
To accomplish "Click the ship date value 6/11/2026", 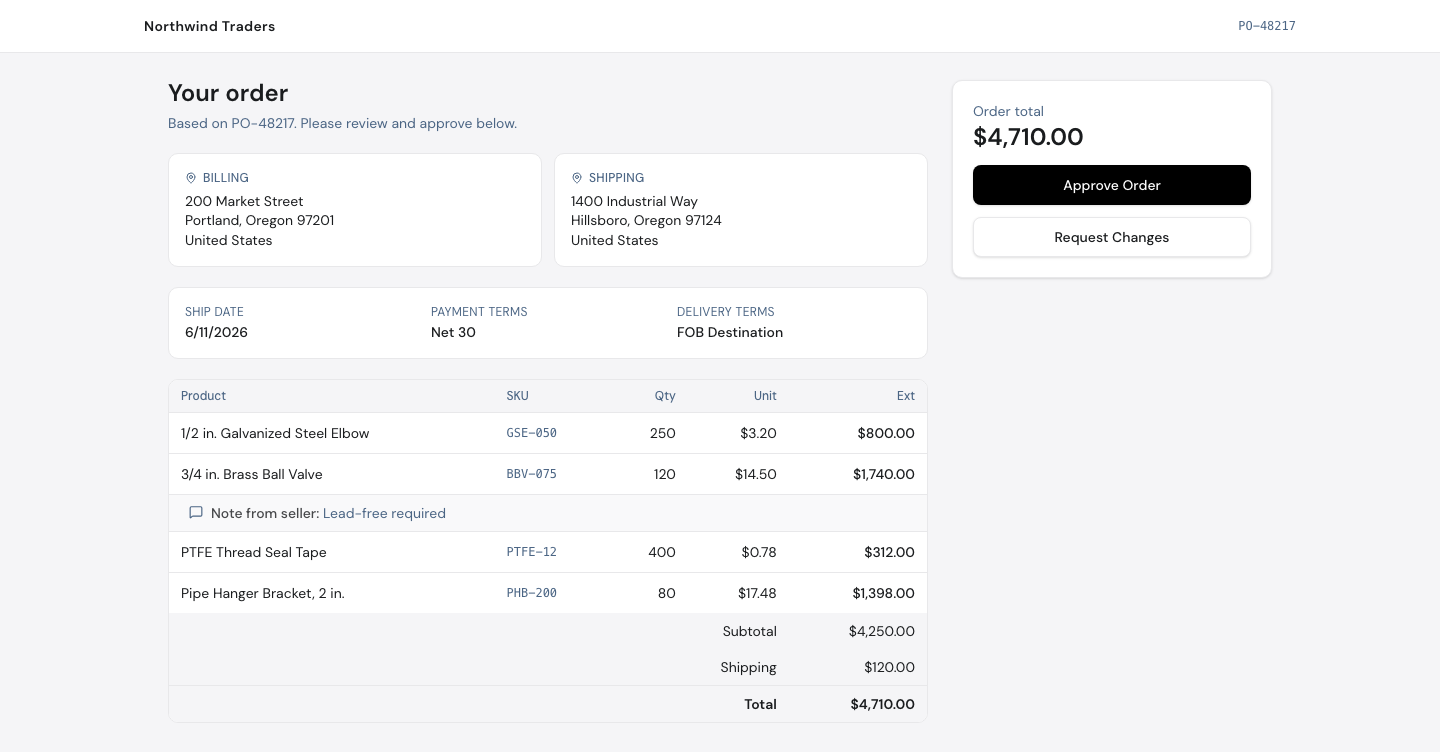I will coord(216,332).
